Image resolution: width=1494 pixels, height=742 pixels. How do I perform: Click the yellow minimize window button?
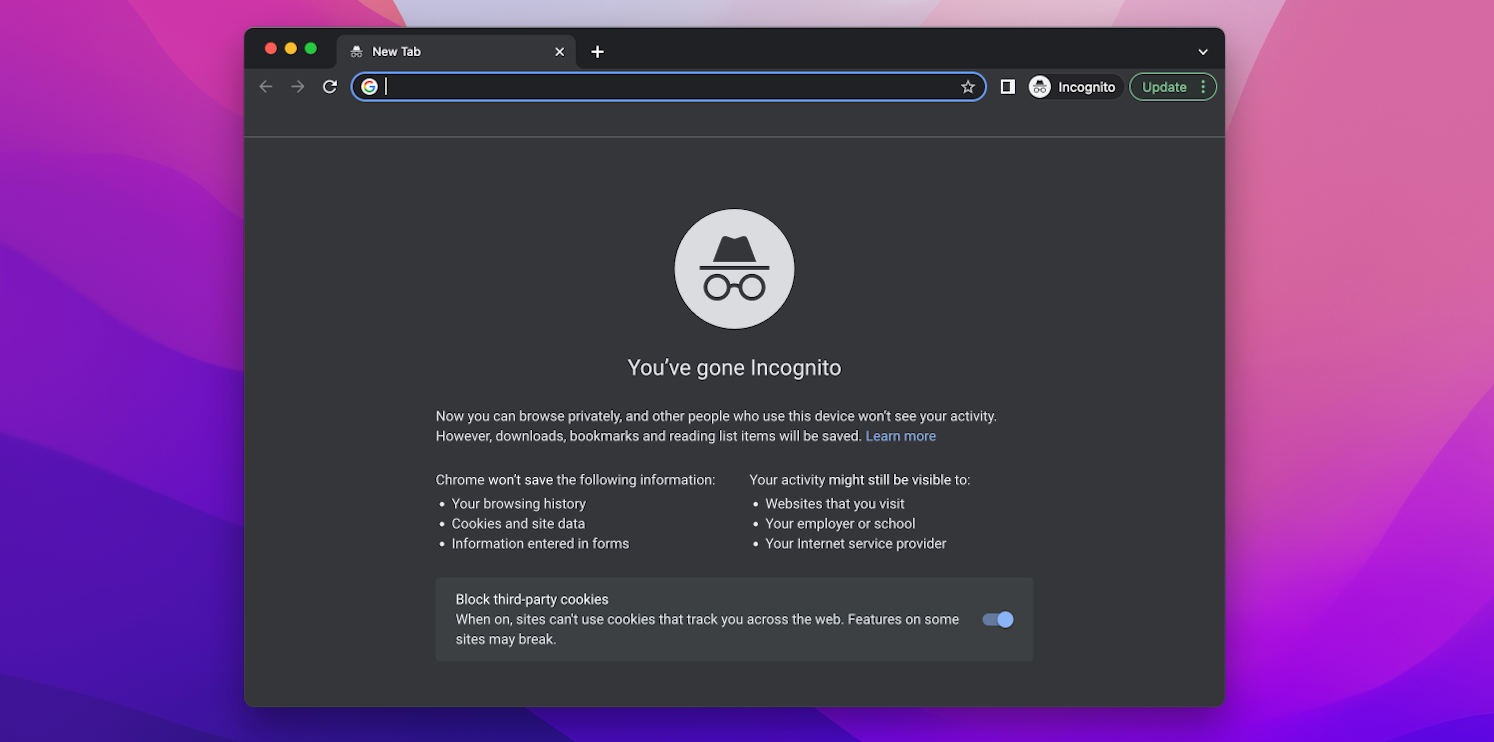pos(291,47)
